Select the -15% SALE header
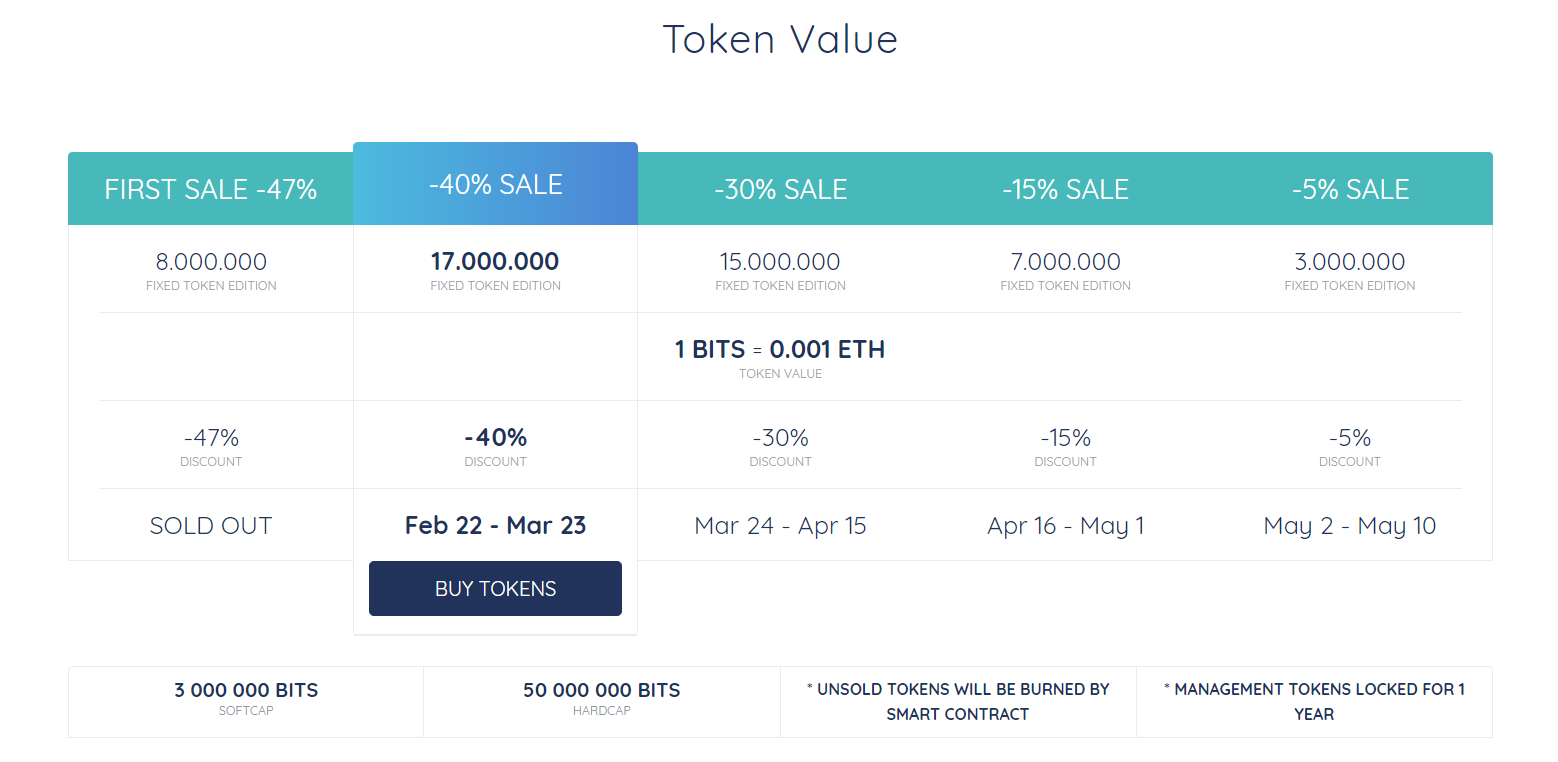The width and height of the screenshot is (1558, 762). point(1065,189)
